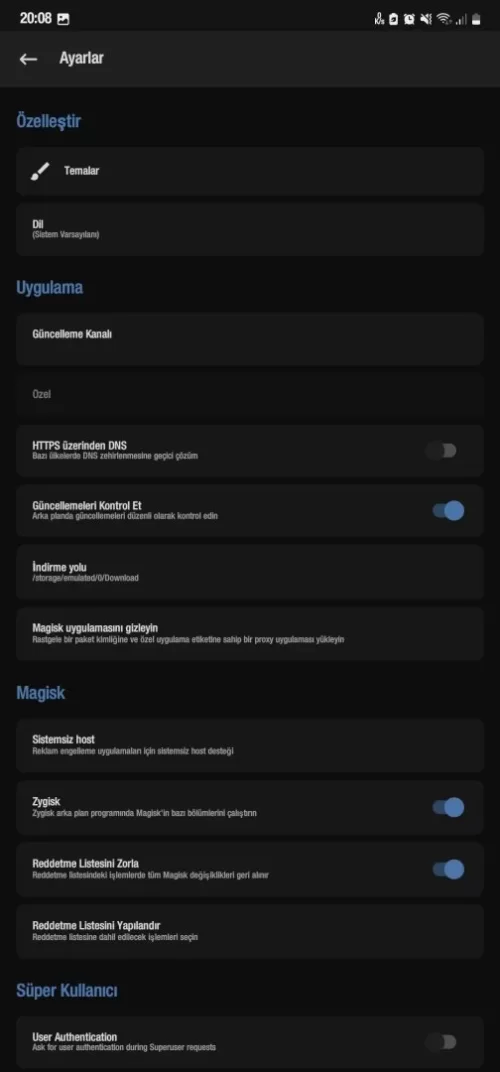This screenshot has height=1072, width=500.
Task: Tap the image notification icon beside the clock
Action: point(63,19)
